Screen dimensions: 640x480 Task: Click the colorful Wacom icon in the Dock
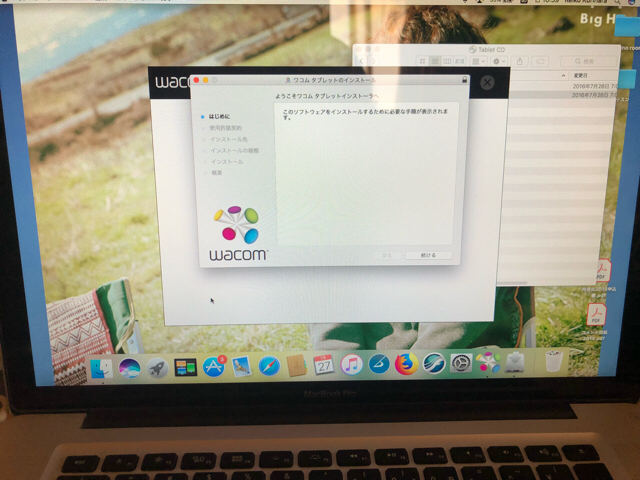(x=488, y=362)
